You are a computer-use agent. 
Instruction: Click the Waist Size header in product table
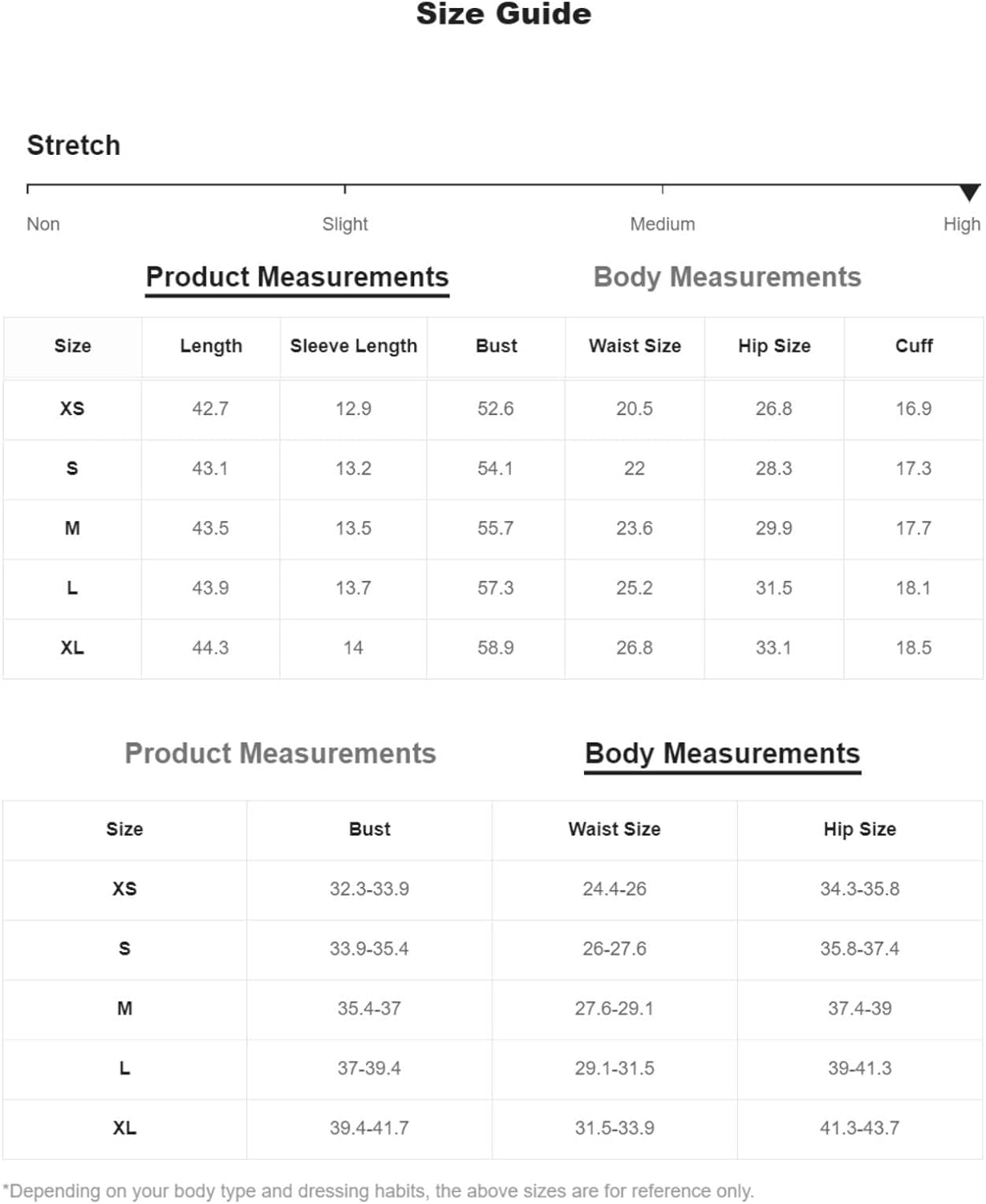[635, 346]
